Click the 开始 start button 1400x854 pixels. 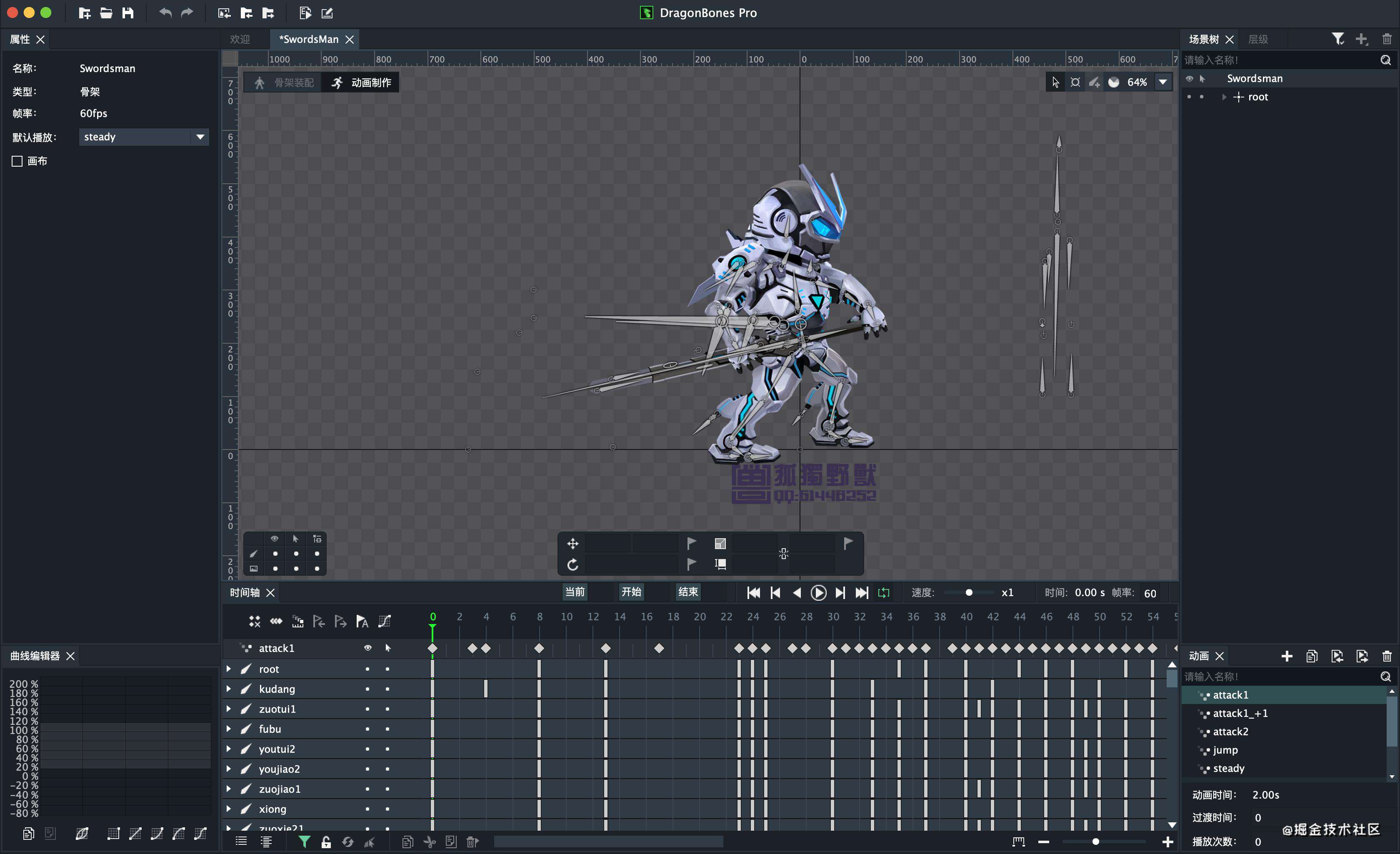click(x=632, y=592)
